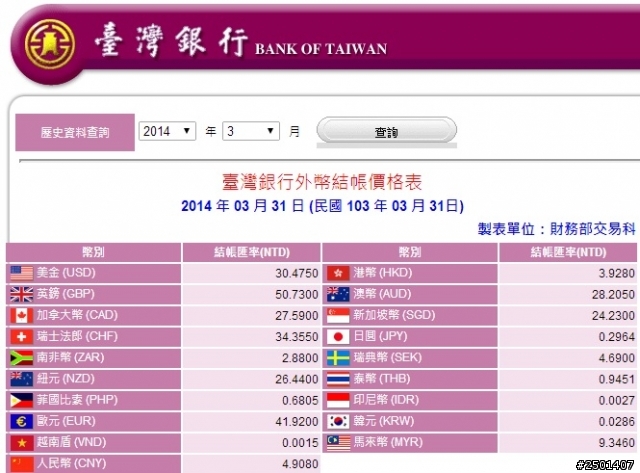Click the MYR rate value 9.3460
Screen dimensions: 640x473
click(617, 443)
